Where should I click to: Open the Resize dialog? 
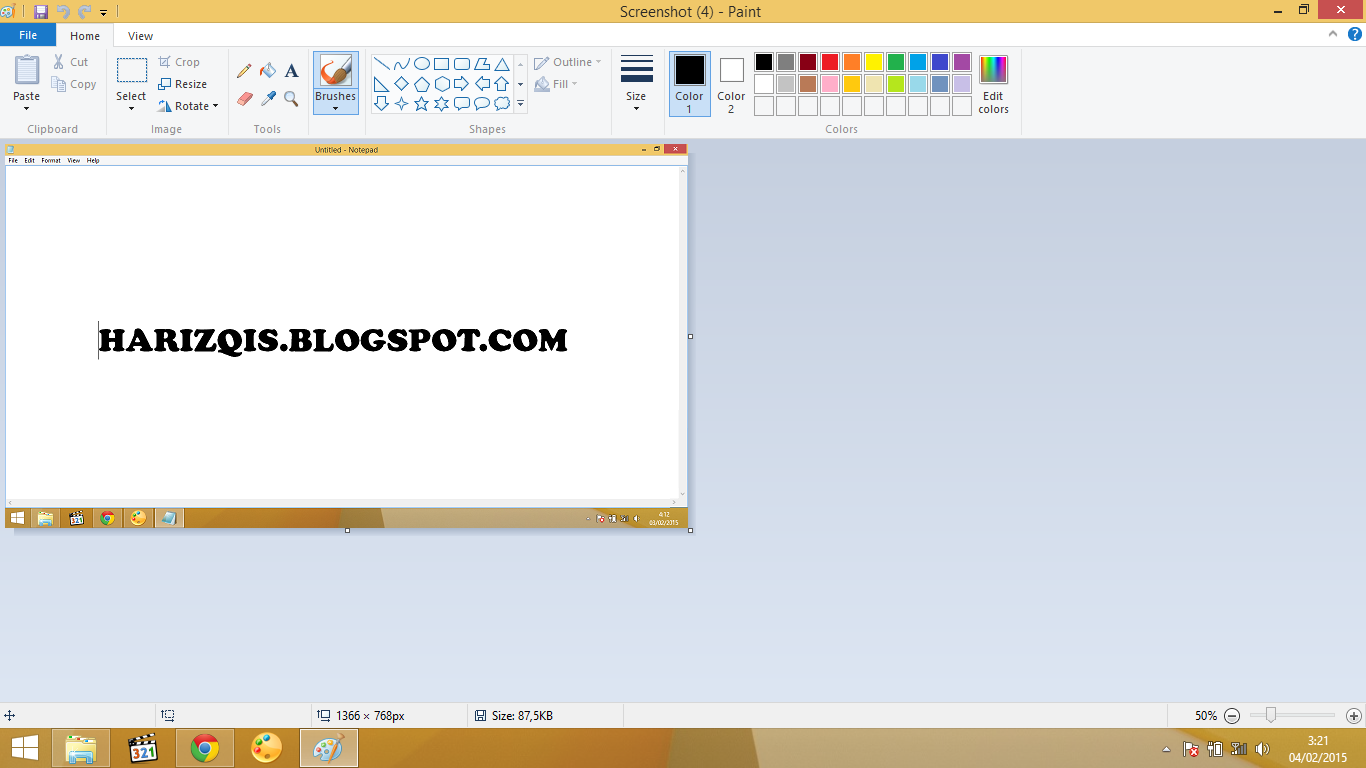186,83
